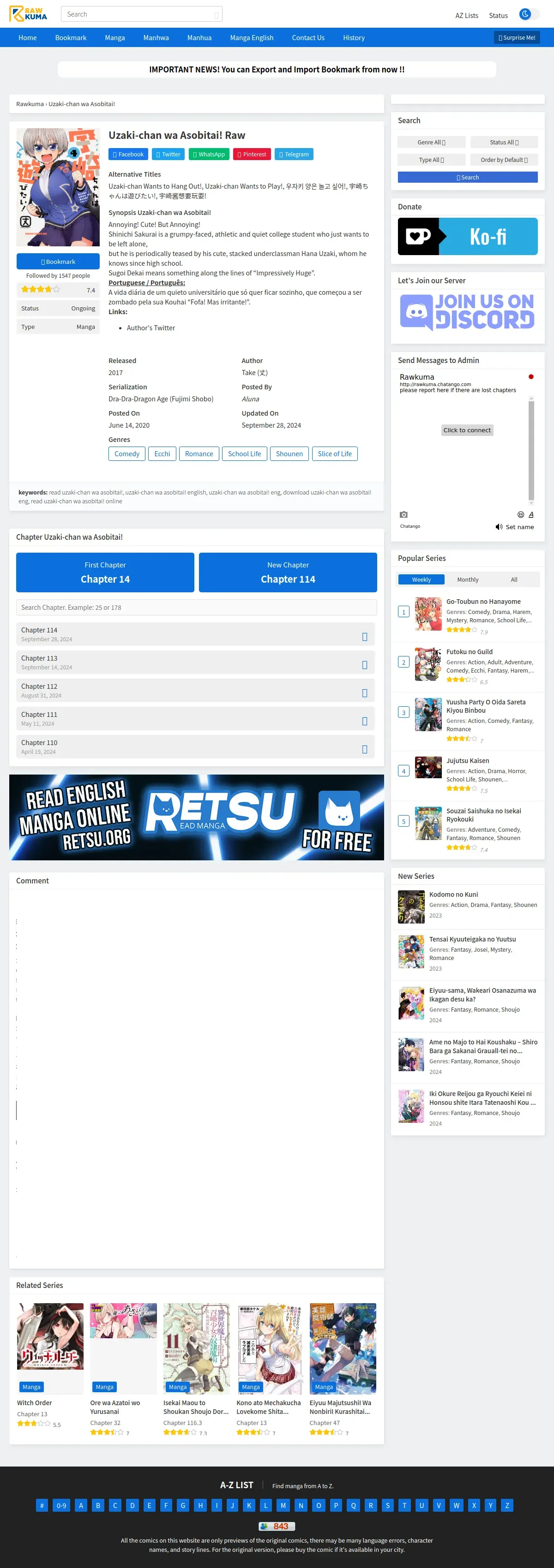Share via WhatsApp button

(209, 155)
